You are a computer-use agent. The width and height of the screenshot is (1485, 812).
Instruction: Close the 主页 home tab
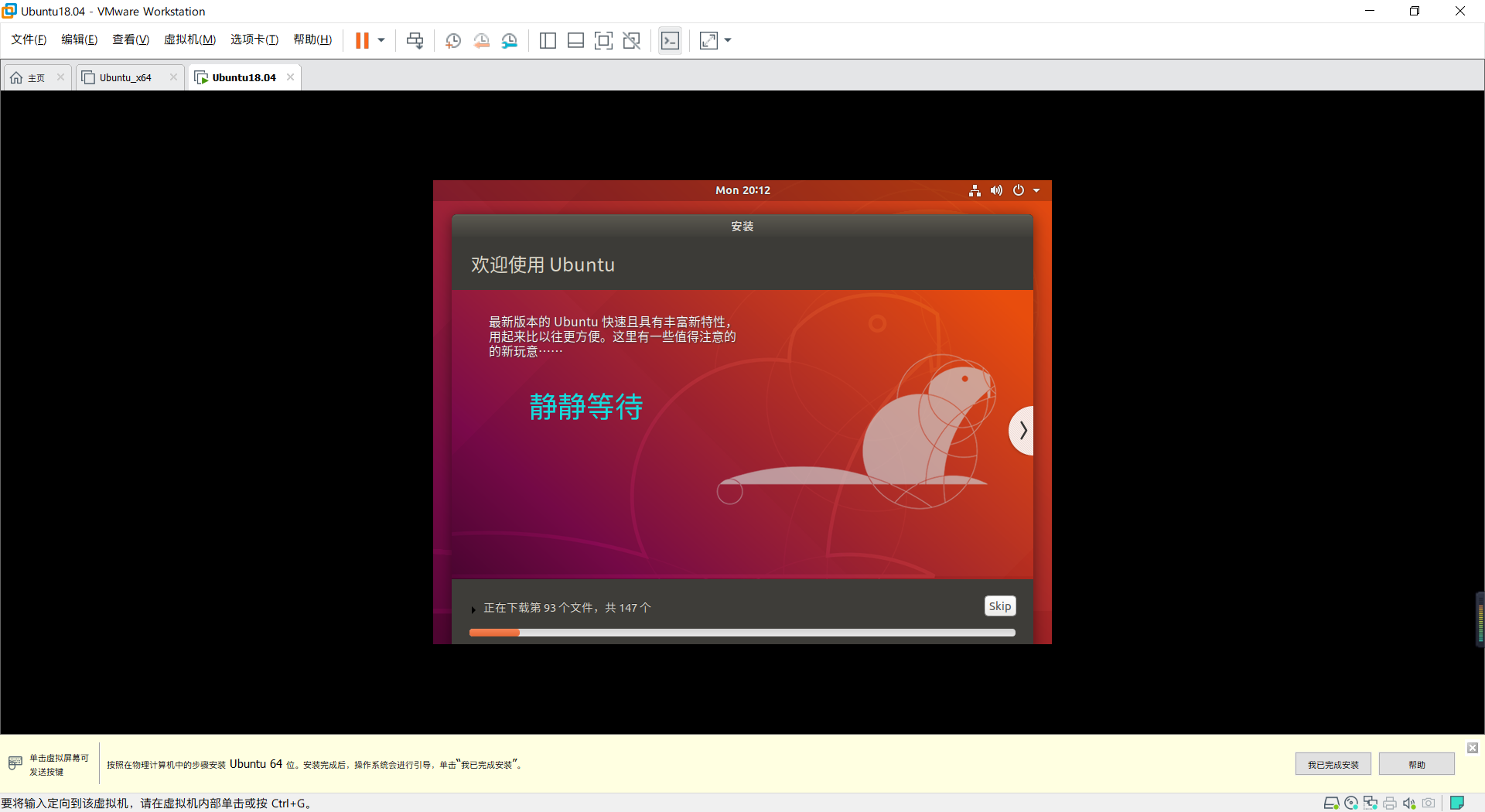(x=60, y=77)
